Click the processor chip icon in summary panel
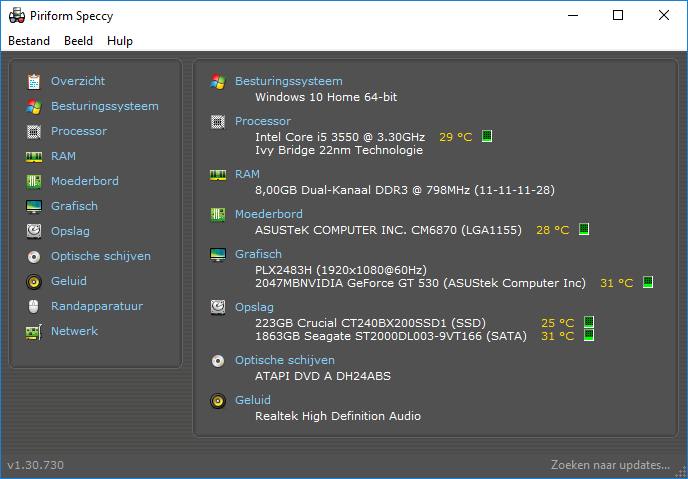The height and width of the screenshot is (479, 688). 218,122
